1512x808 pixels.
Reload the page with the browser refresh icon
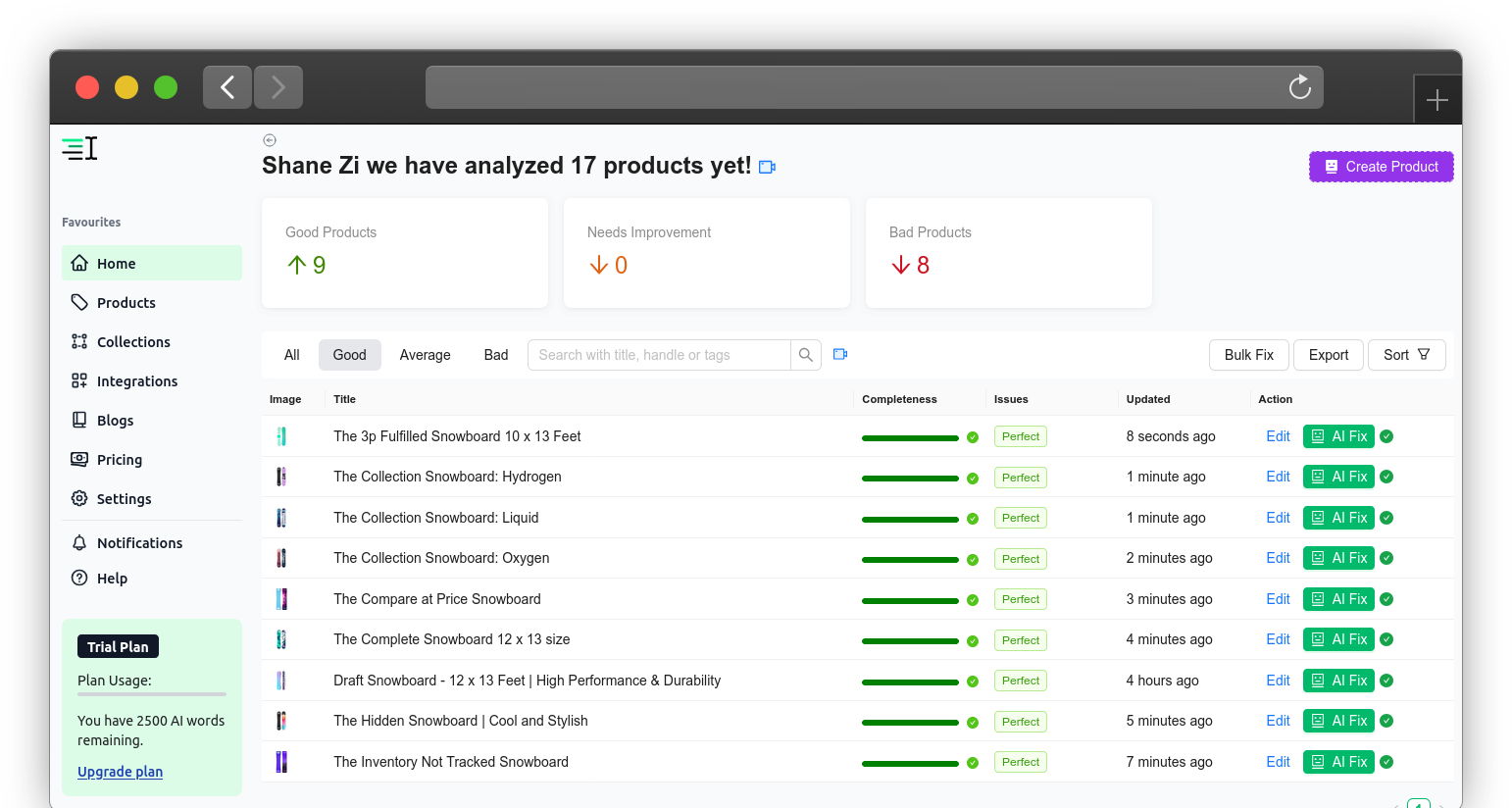tap(1300, 87)
